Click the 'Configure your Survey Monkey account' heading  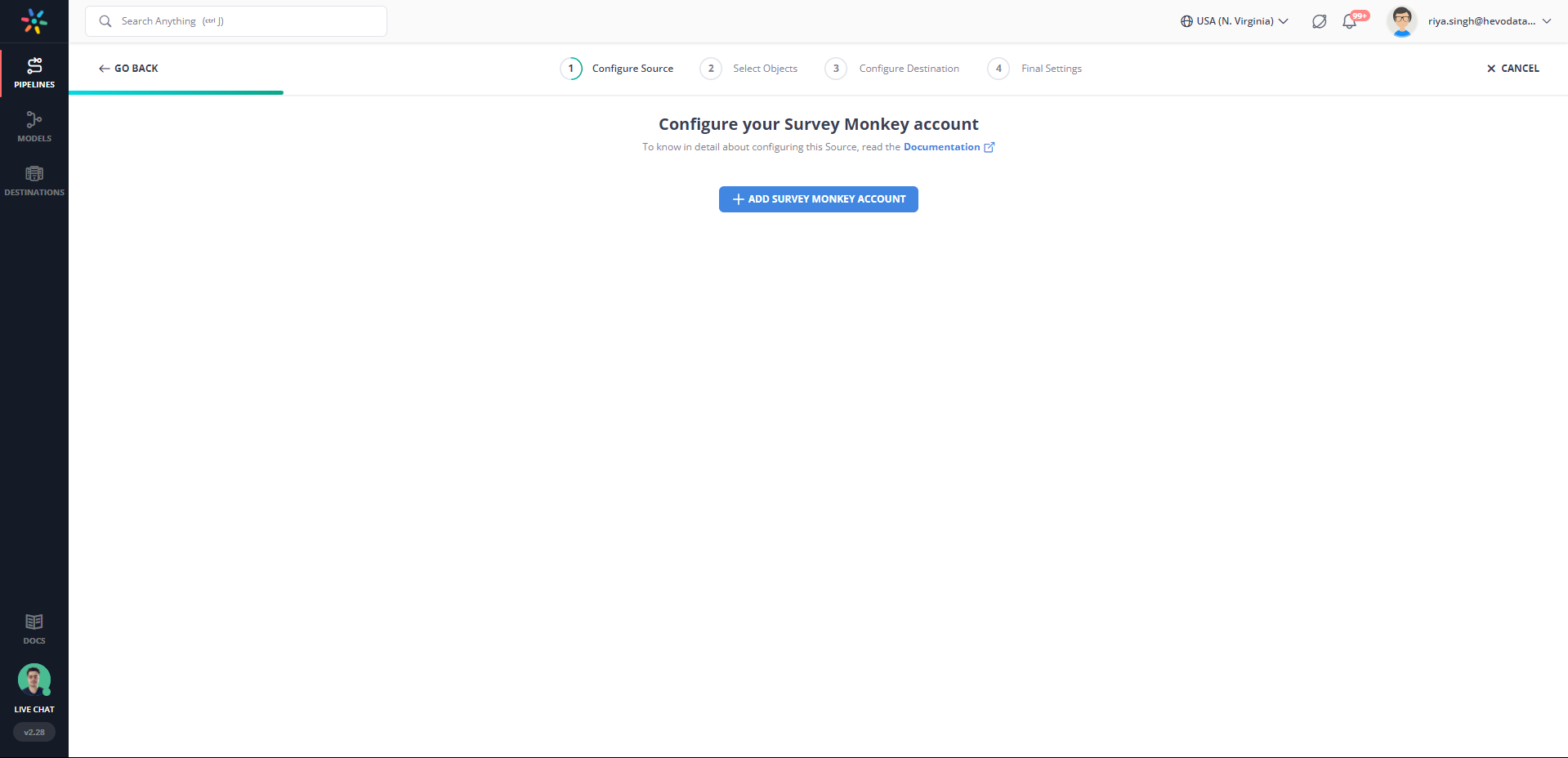point(819,124)
